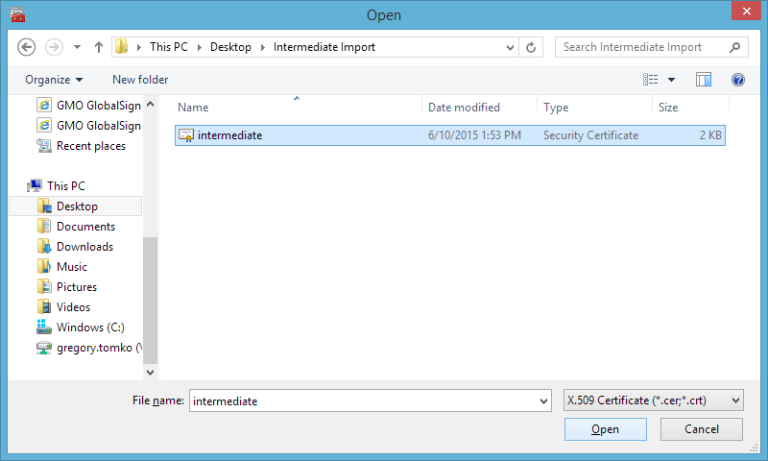Click the New folder button
768x461 pixels.
pos(140,79)
